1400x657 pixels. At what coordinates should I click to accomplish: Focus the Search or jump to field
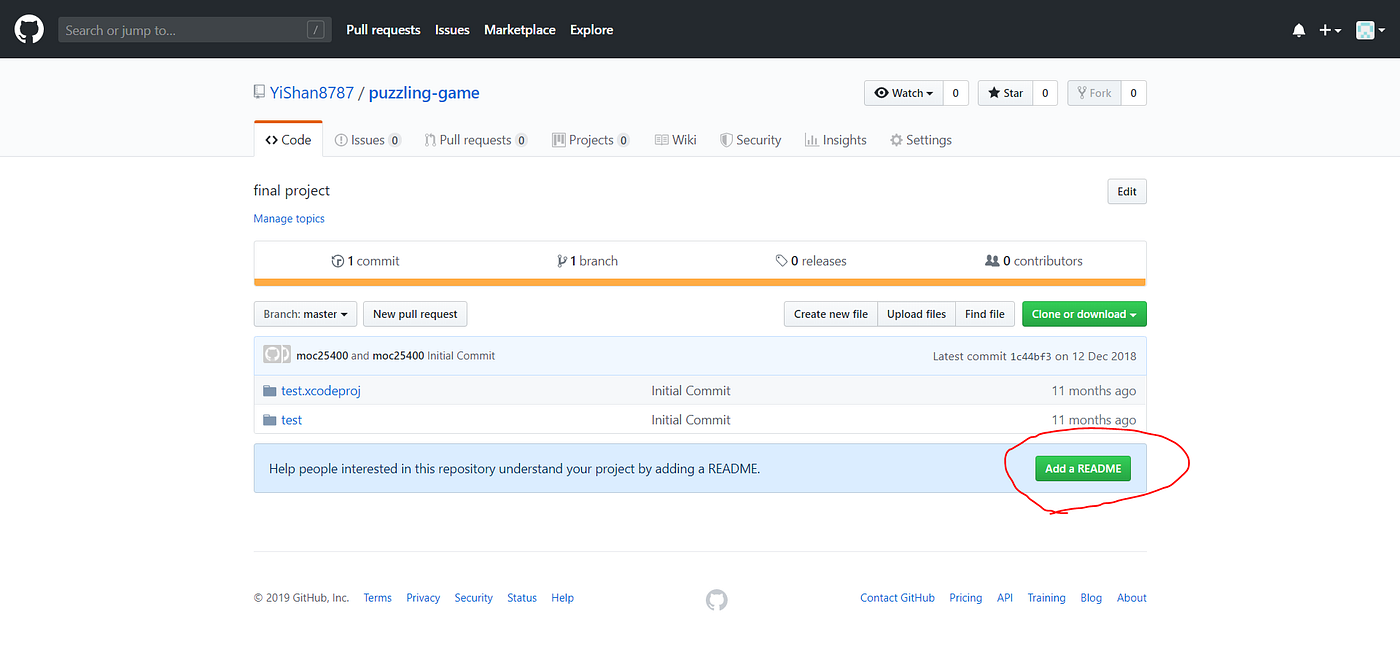point(194,30)
